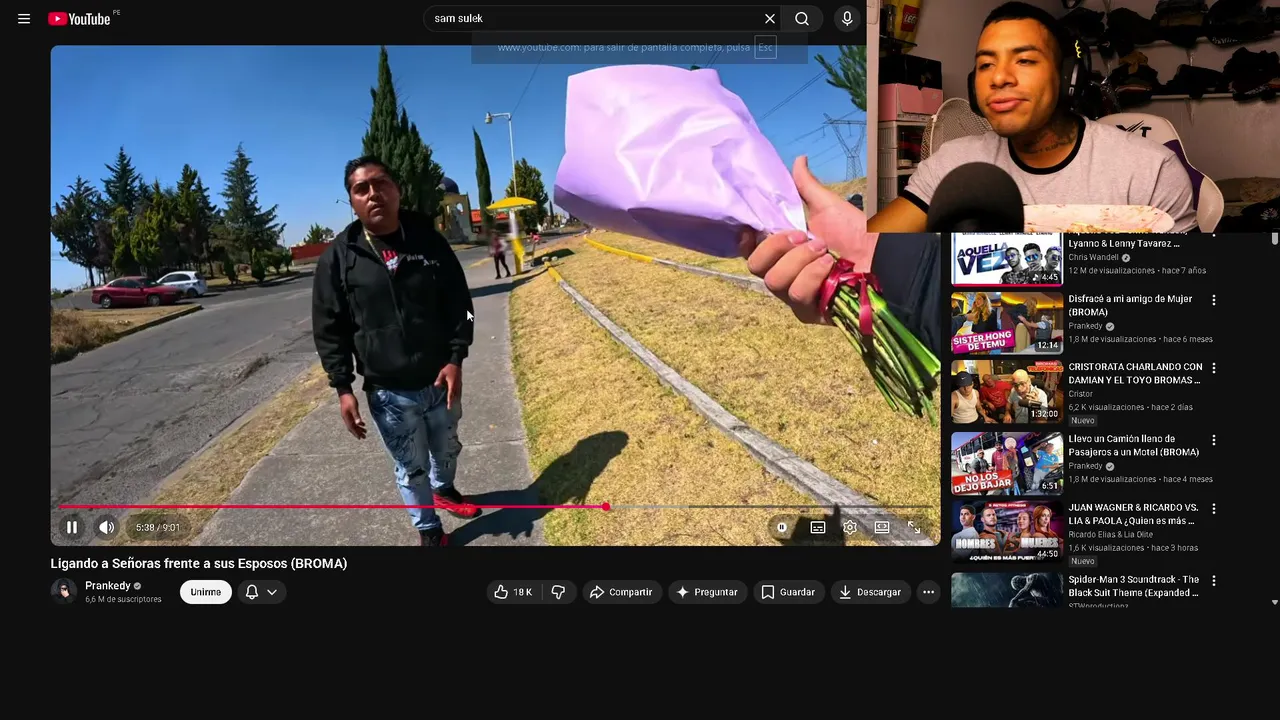The width and height of the screenshot is (1280, 720).
Task: Pause the playing video
Action: coord(72,527)
